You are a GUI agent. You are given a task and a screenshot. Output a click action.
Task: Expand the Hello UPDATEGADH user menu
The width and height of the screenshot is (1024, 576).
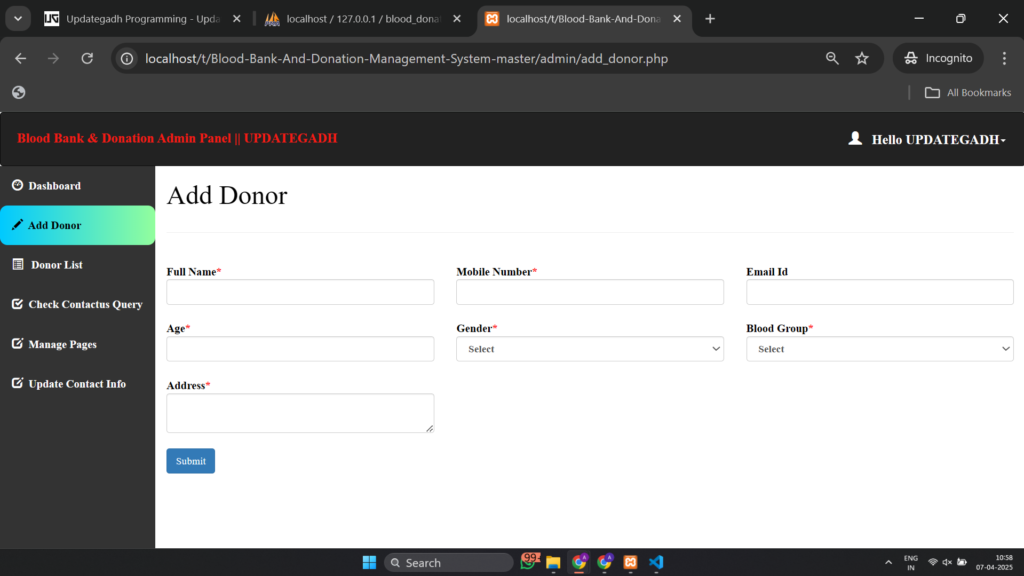point(938,139)
